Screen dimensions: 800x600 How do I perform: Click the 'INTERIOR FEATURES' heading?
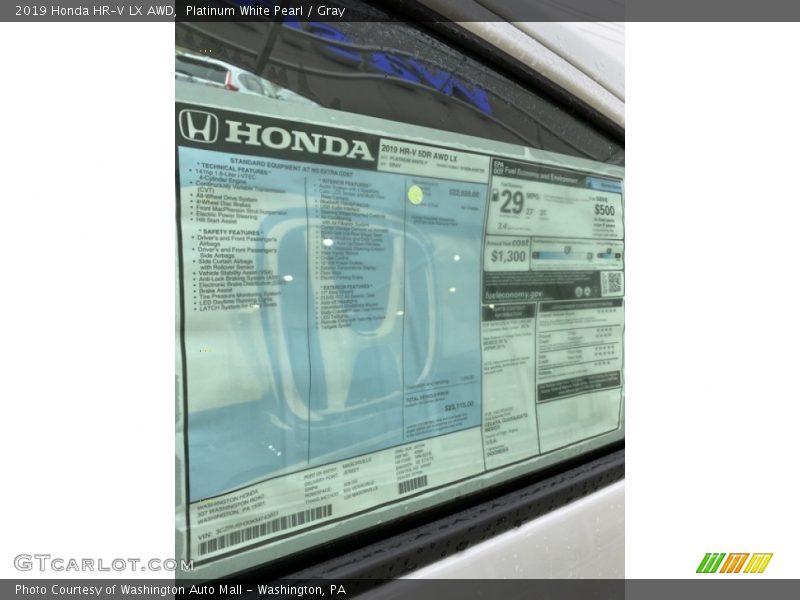pos(345,182)
